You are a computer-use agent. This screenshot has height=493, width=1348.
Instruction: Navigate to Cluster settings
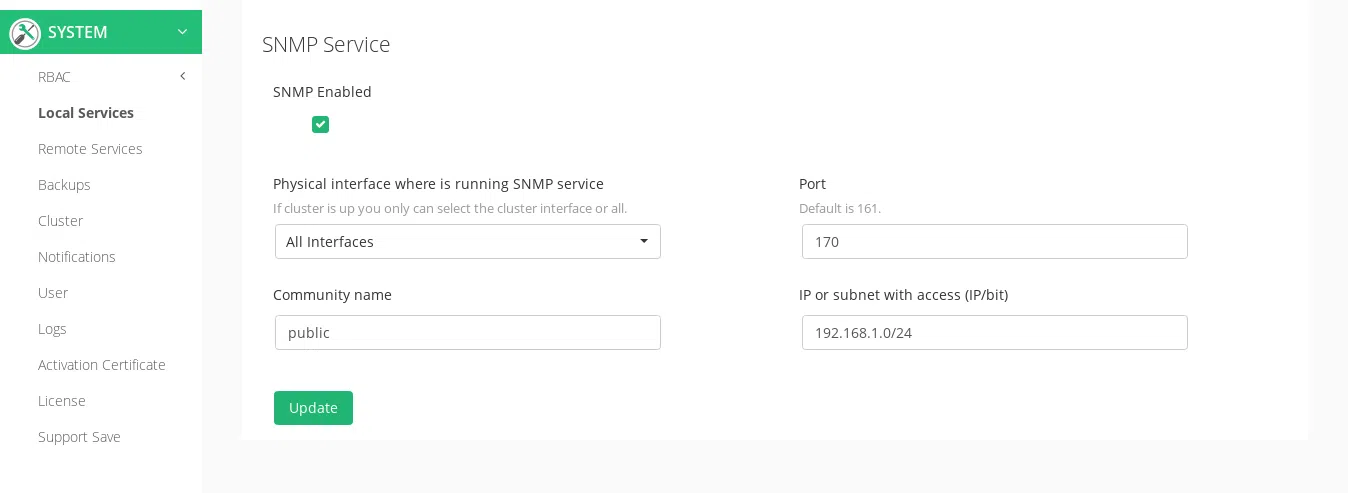click(x=60, y=221)
